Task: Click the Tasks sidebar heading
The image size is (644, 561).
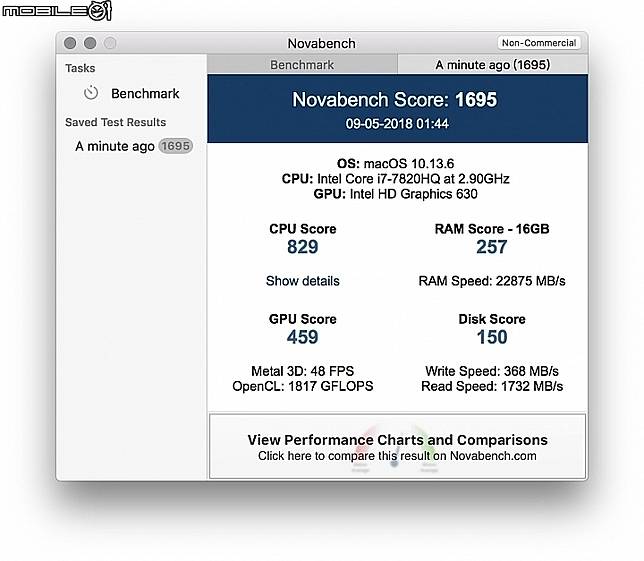Action: pos(80,68)
